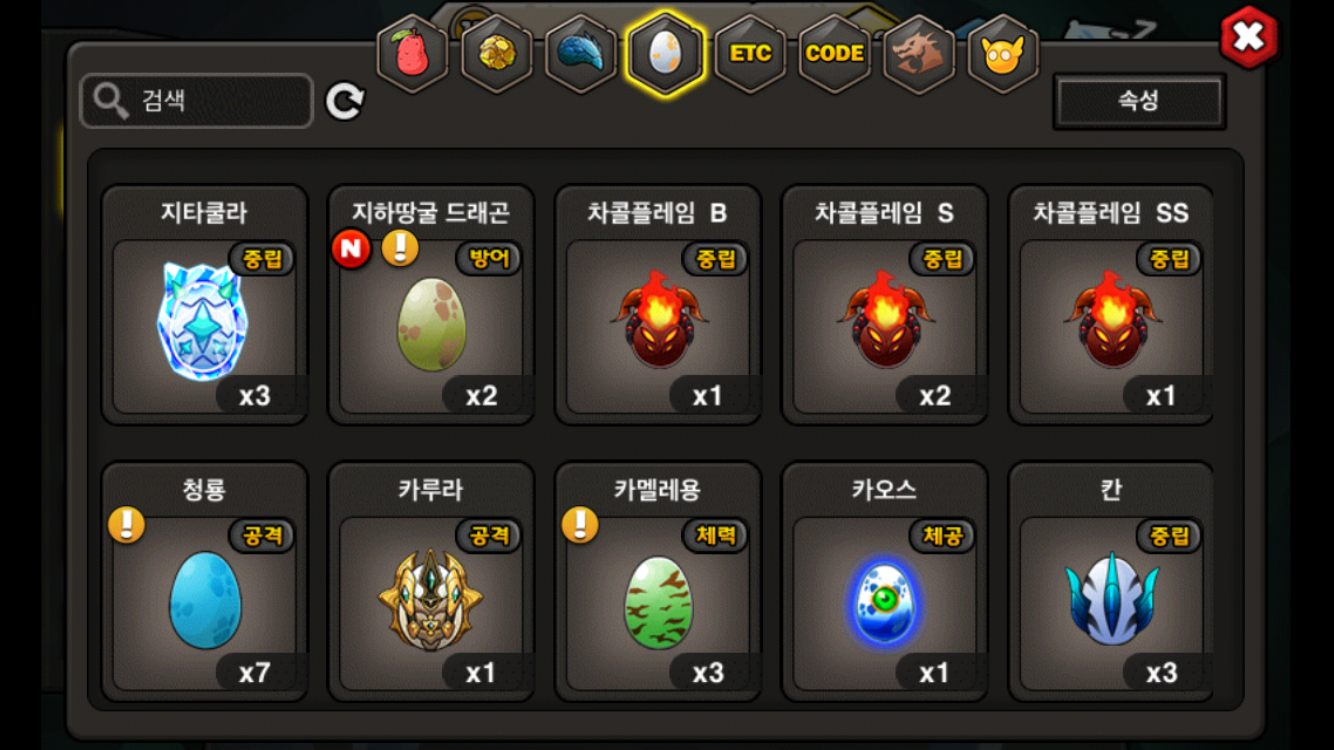The height and width of the screenshot is (750, 1334).
Task: Open the CODE tab
Action: coord(835,54)
